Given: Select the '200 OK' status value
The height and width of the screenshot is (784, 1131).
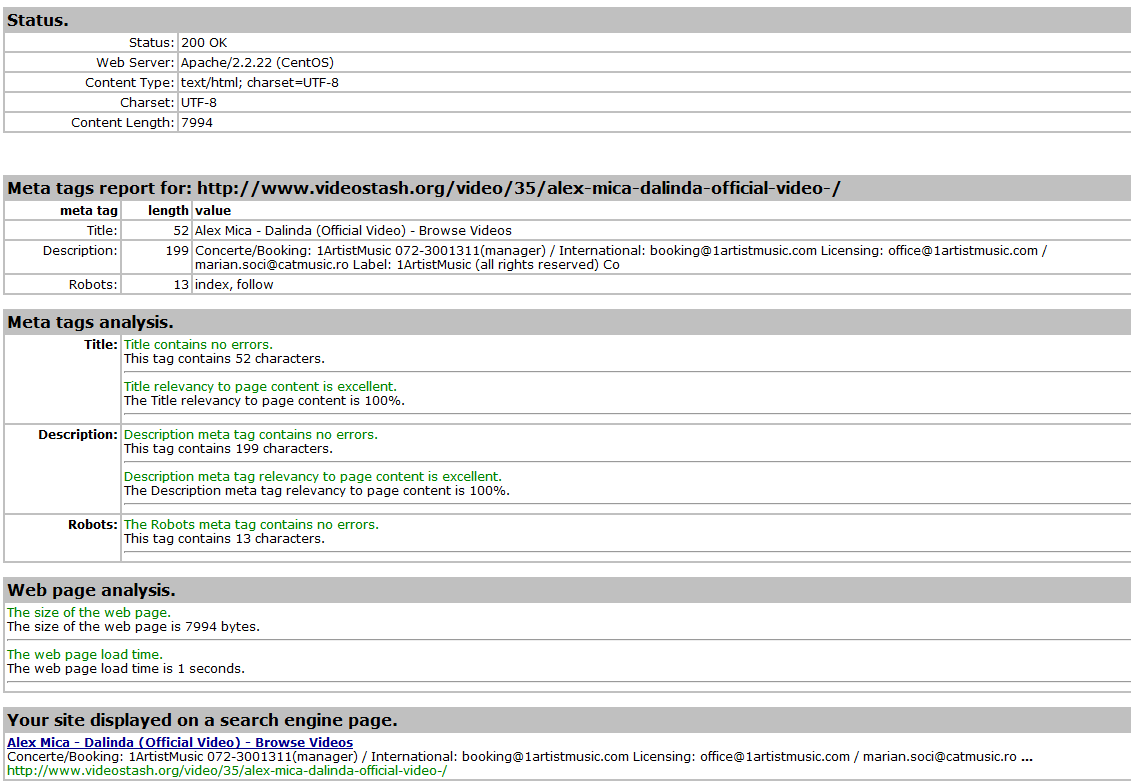Looking at the screenshot, I should click(x=204, y=43).
